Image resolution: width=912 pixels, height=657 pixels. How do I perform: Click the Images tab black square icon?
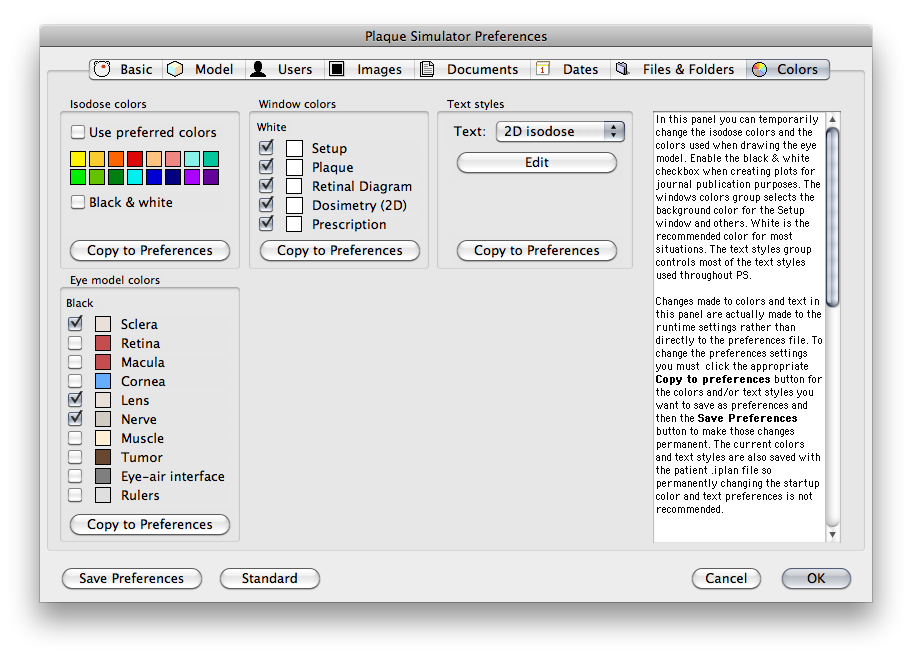coord(337,69)
